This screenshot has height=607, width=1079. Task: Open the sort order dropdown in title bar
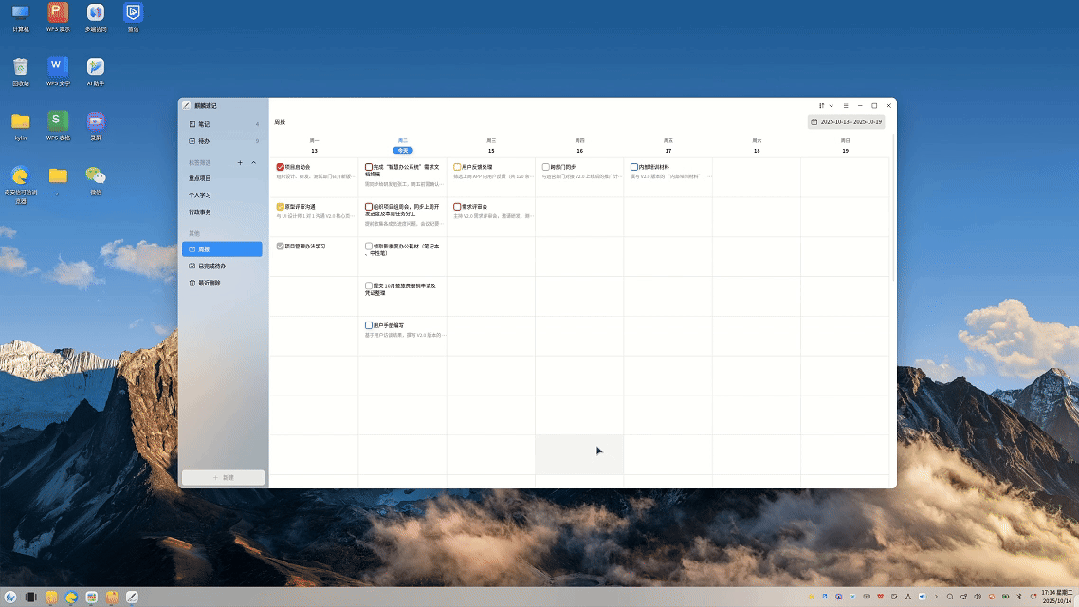[824, 105]
